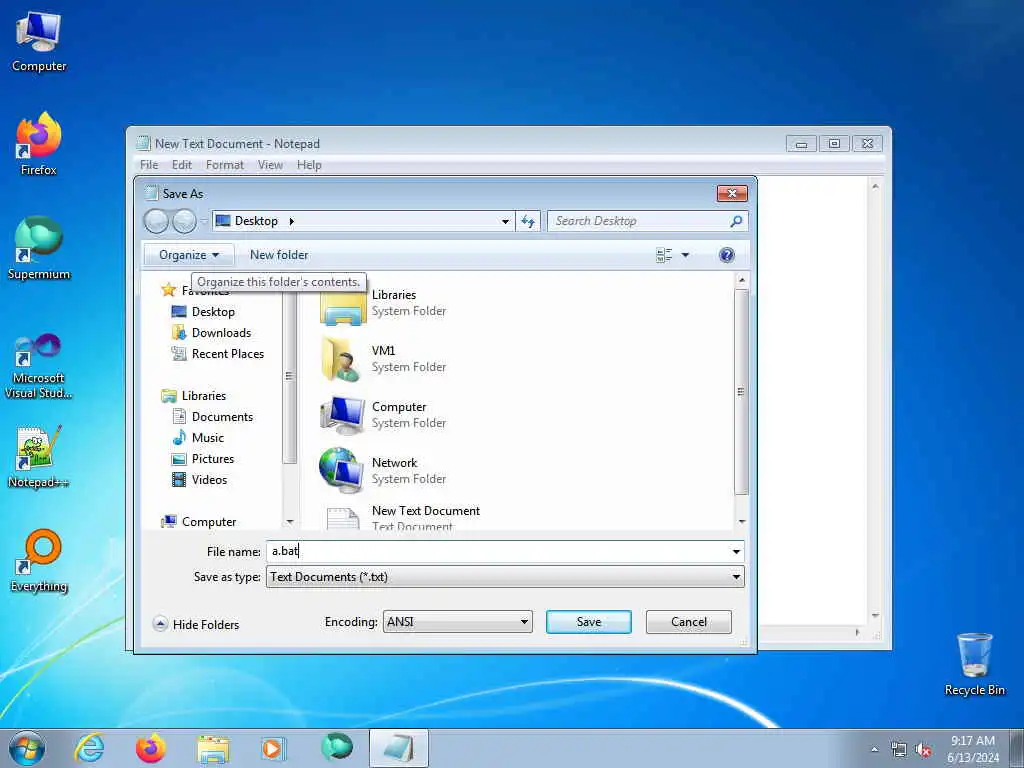The image size is (1024, 768).
Task: Click the Back navigation button
Action: [156, 221]
